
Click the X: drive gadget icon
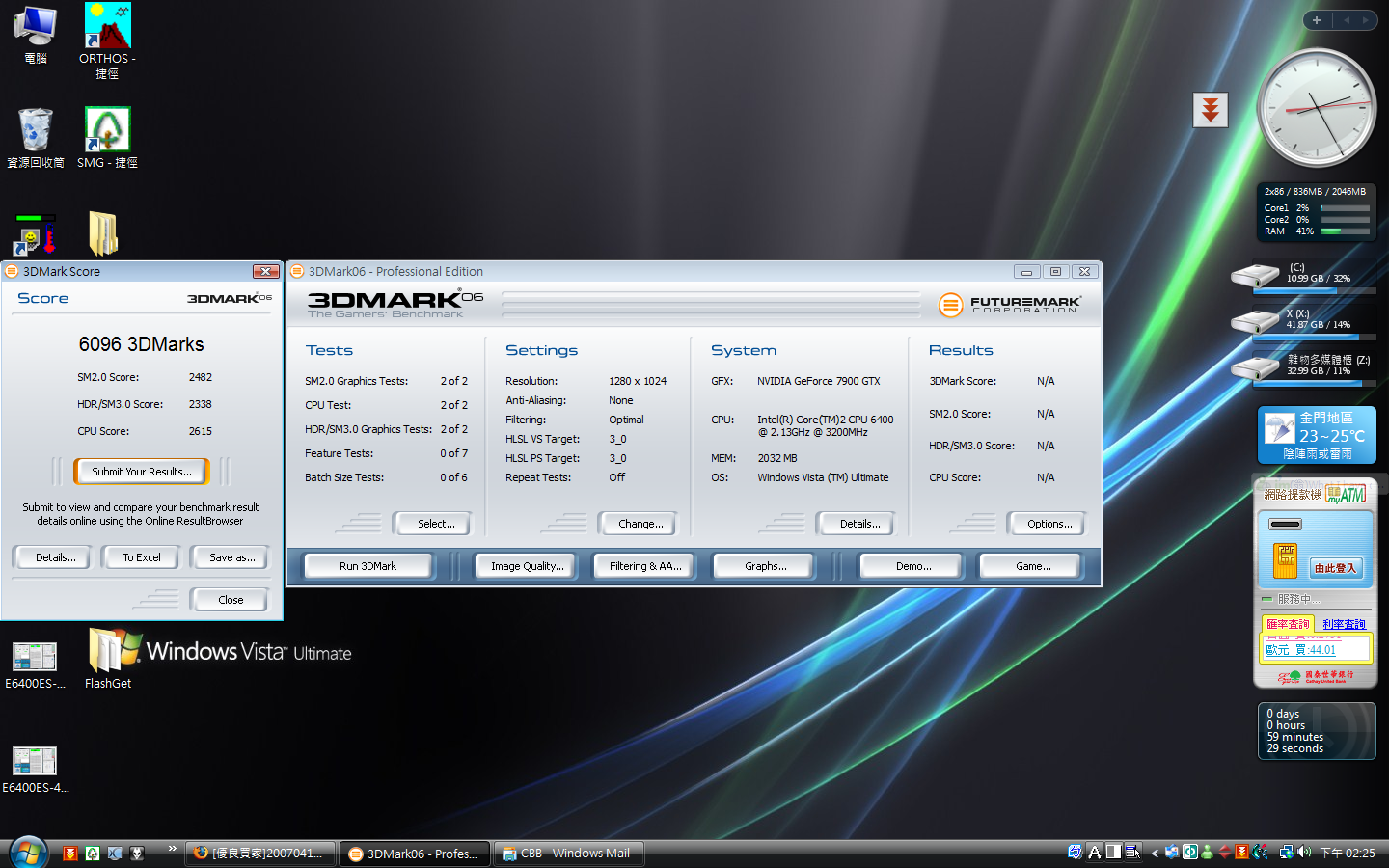point(1255,321)
